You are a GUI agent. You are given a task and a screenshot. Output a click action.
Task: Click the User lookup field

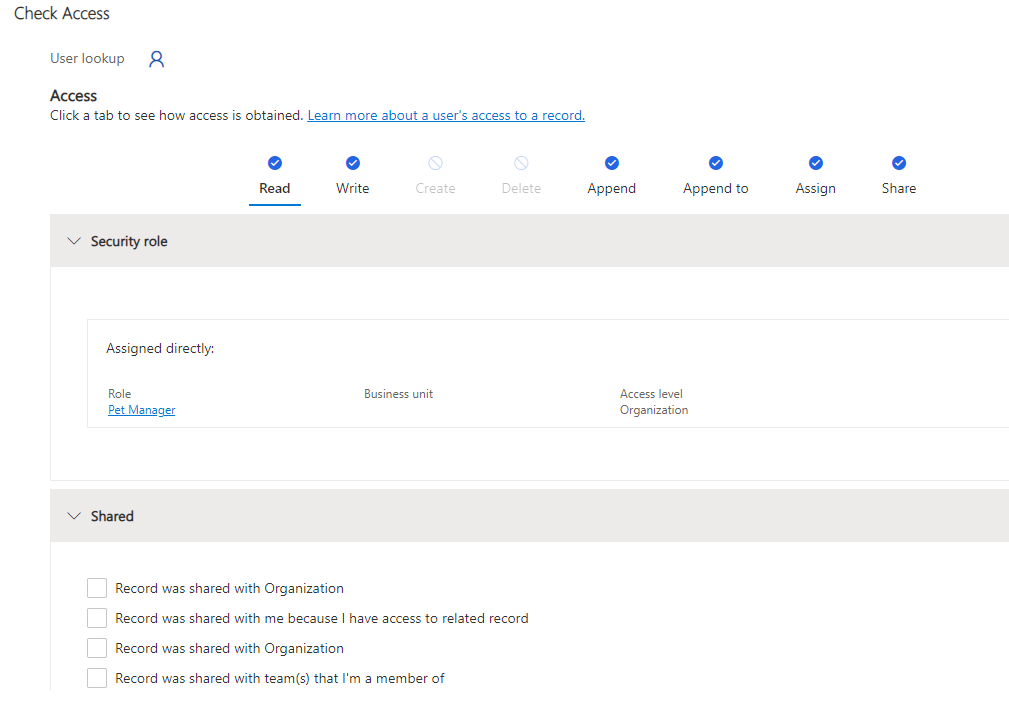[x=87, y=58]
